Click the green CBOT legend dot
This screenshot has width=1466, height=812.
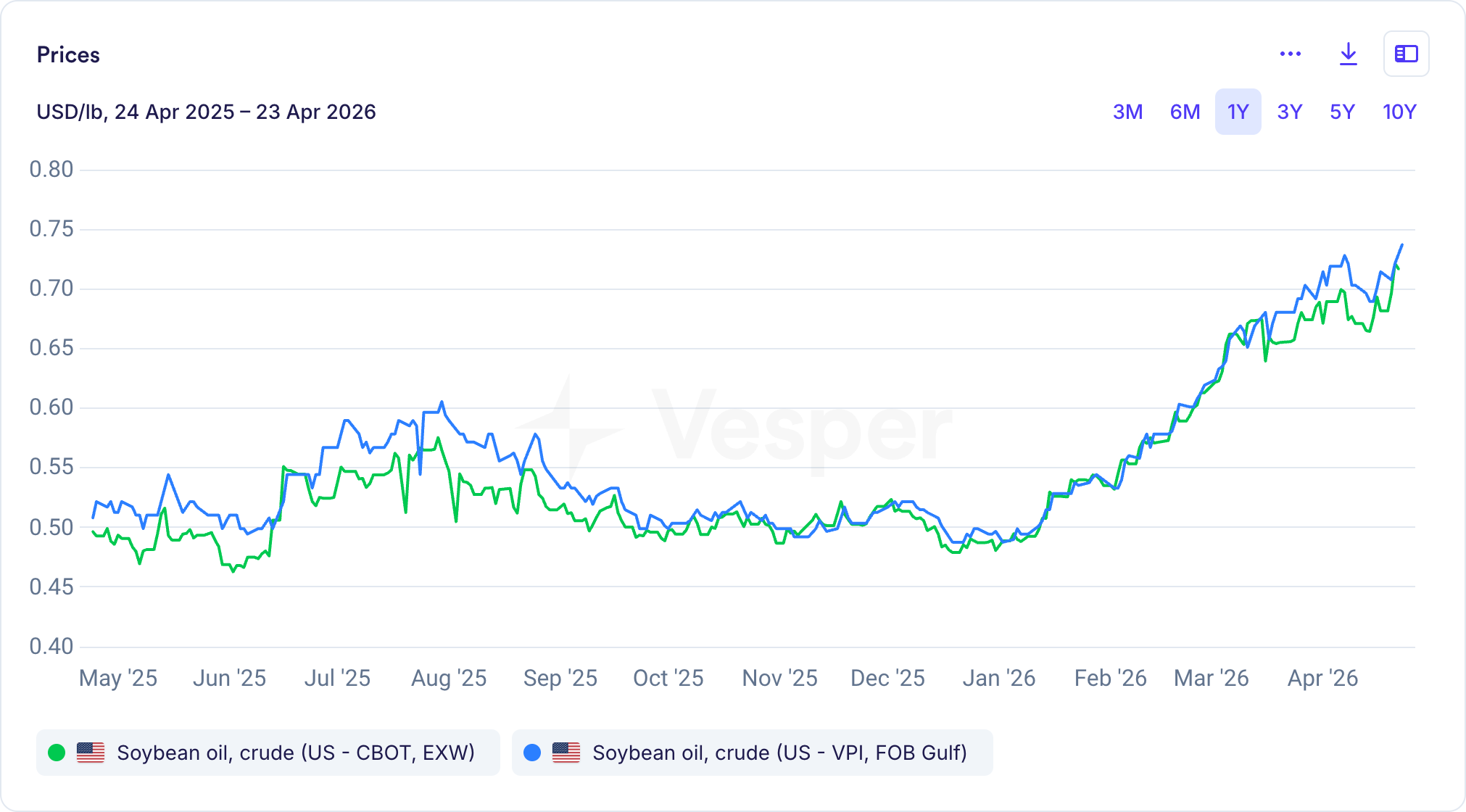coord(57,753)
